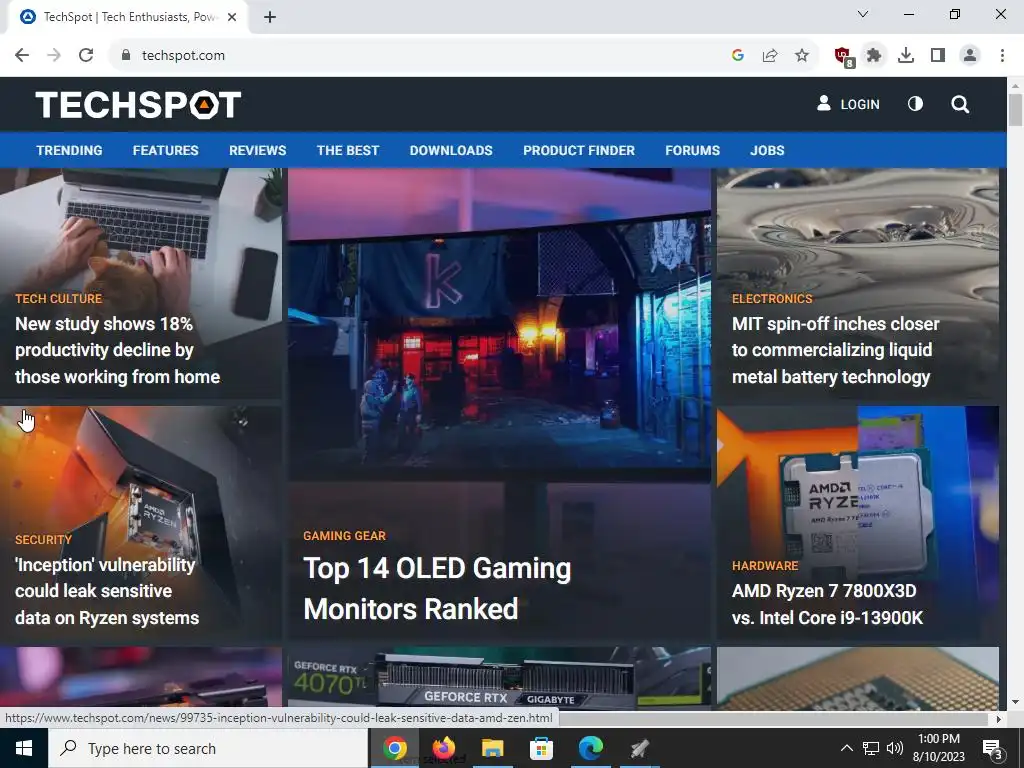The height and width of the screenshot is (768, 1024).
Task: Open the uBlock Origin extension icon
Action: 844,57
